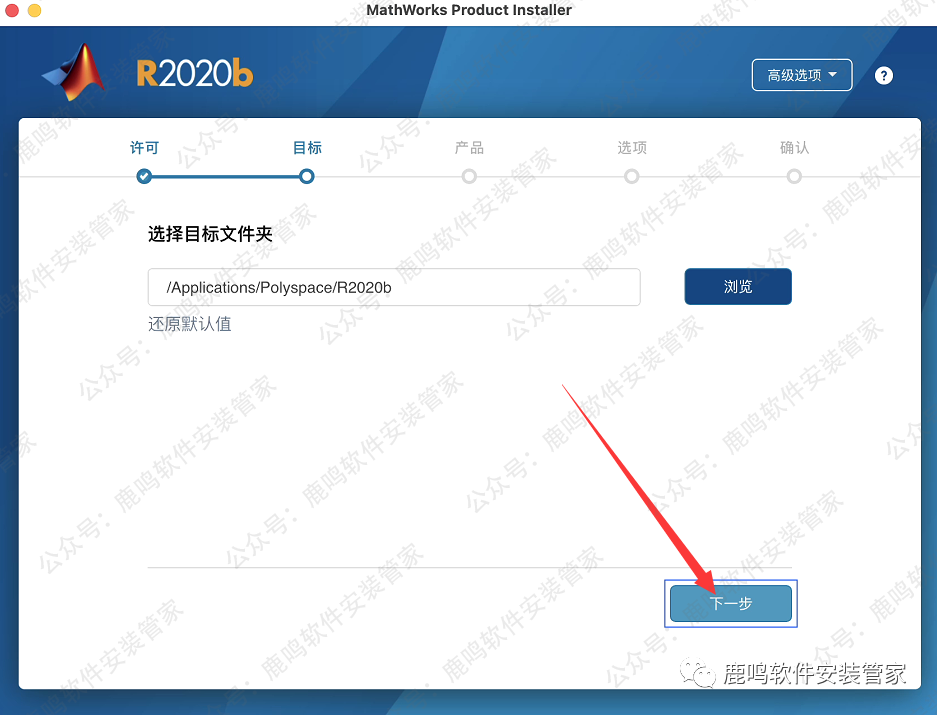
Task: Close the installer with the red window button
Action: click(11, 10)
